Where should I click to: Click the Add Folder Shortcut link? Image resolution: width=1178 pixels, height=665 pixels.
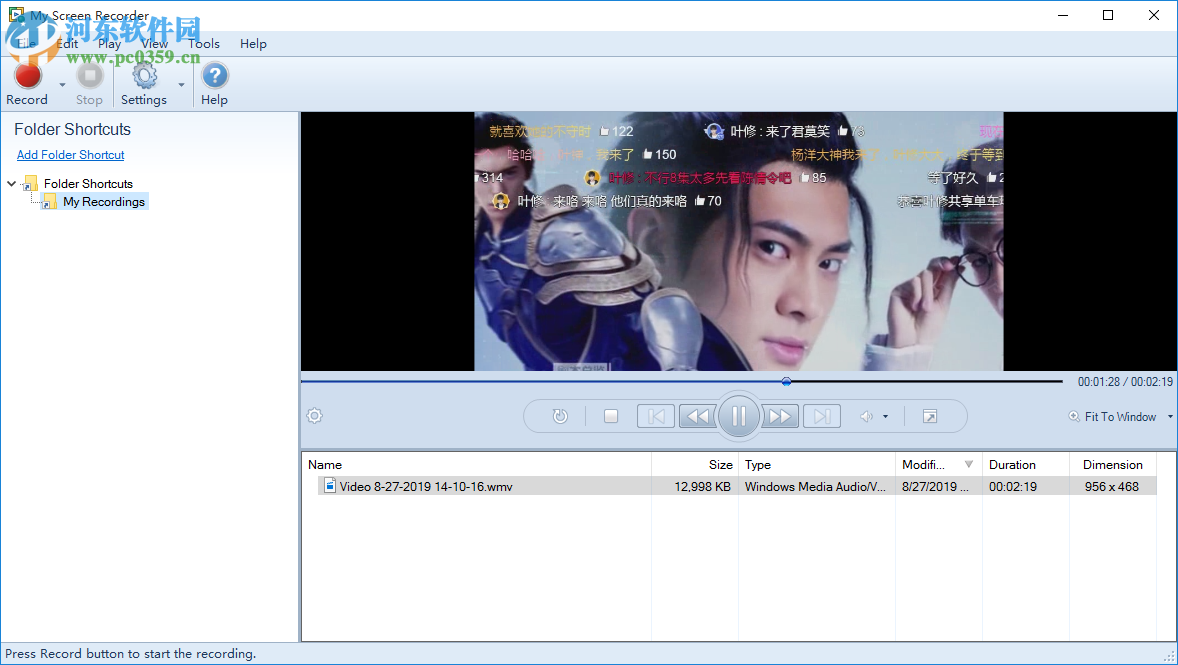click(x=70, y=154)
